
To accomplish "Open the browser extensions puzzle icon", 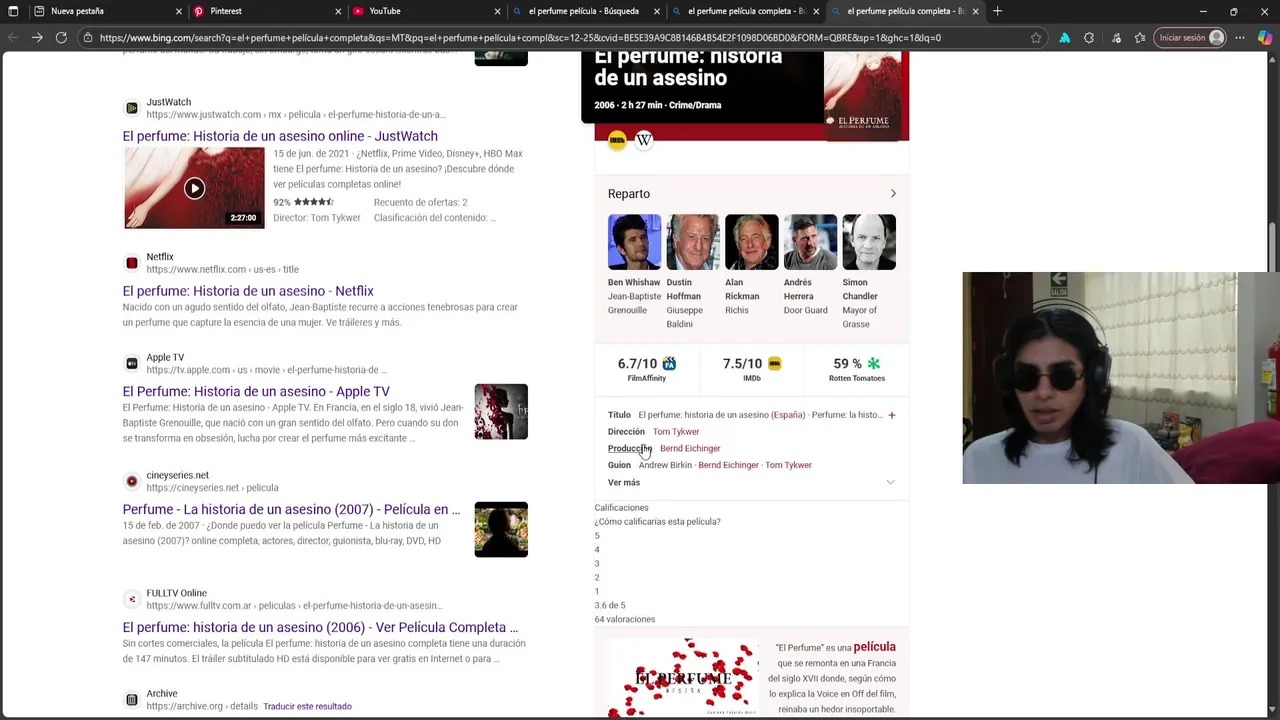I will (1089, 38).
